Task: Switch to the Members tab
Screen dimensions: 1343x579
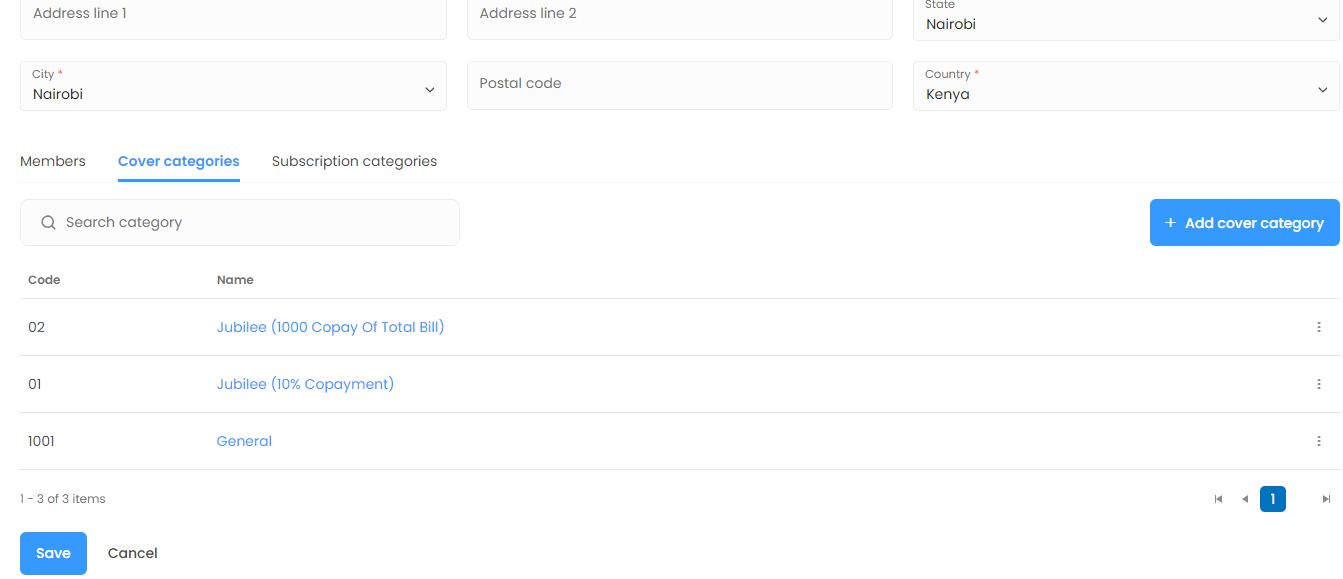Action: [53, 161]
